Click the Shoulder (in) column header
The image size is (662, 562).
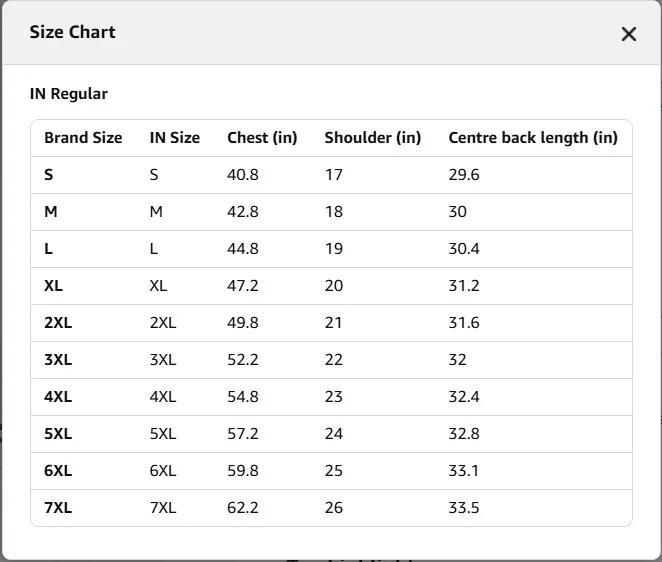point(372,138)
